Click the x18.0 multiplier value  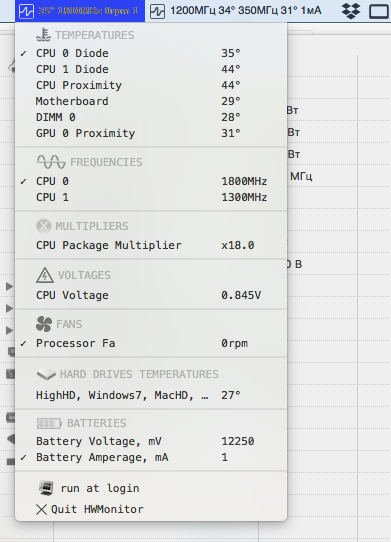coord(238,245)
